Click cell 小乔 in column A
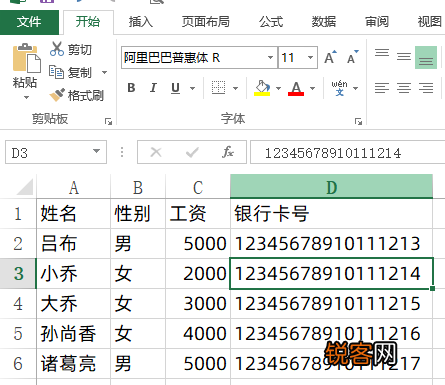 tap(73, 274)
